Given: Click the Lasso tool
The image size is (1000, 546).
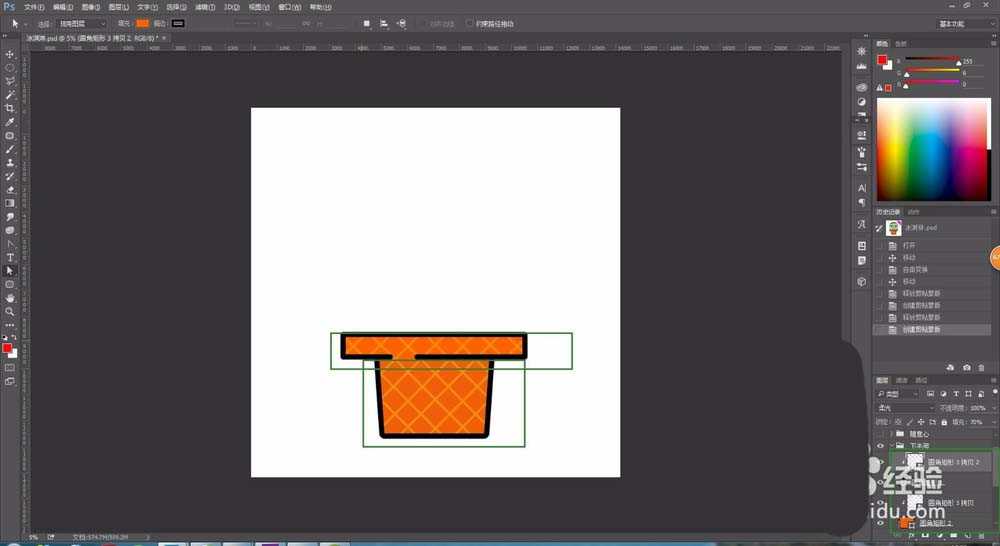Looking at the screenshot, I should [10, 81].
